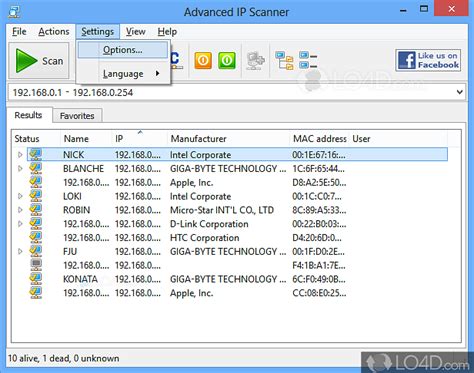Open the View menu
The image size is (474, 373).
[136, 32]
